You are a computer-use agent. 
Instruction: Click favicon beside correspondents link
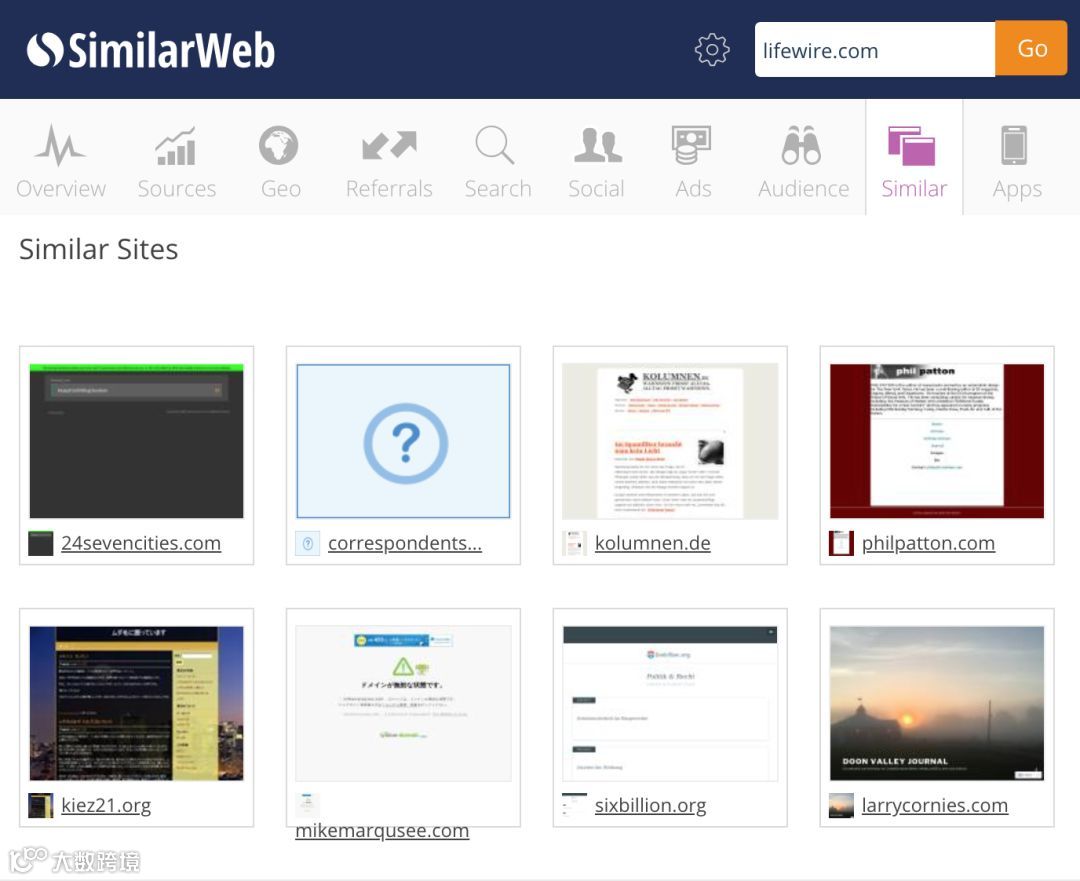click(308, 543)
